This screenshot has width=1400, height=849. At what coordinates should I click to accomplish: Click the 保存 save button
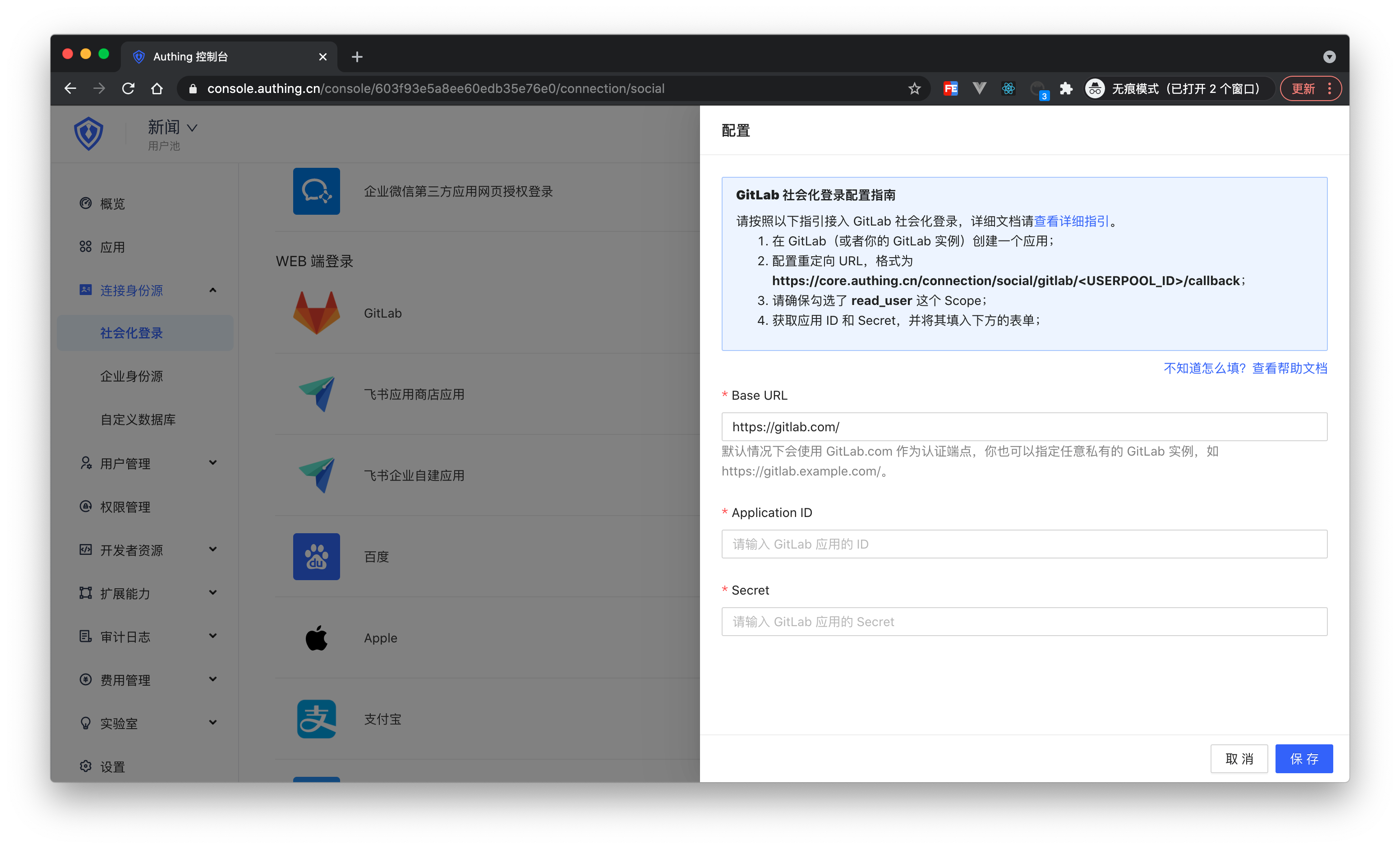click(x=1303, y=759)
